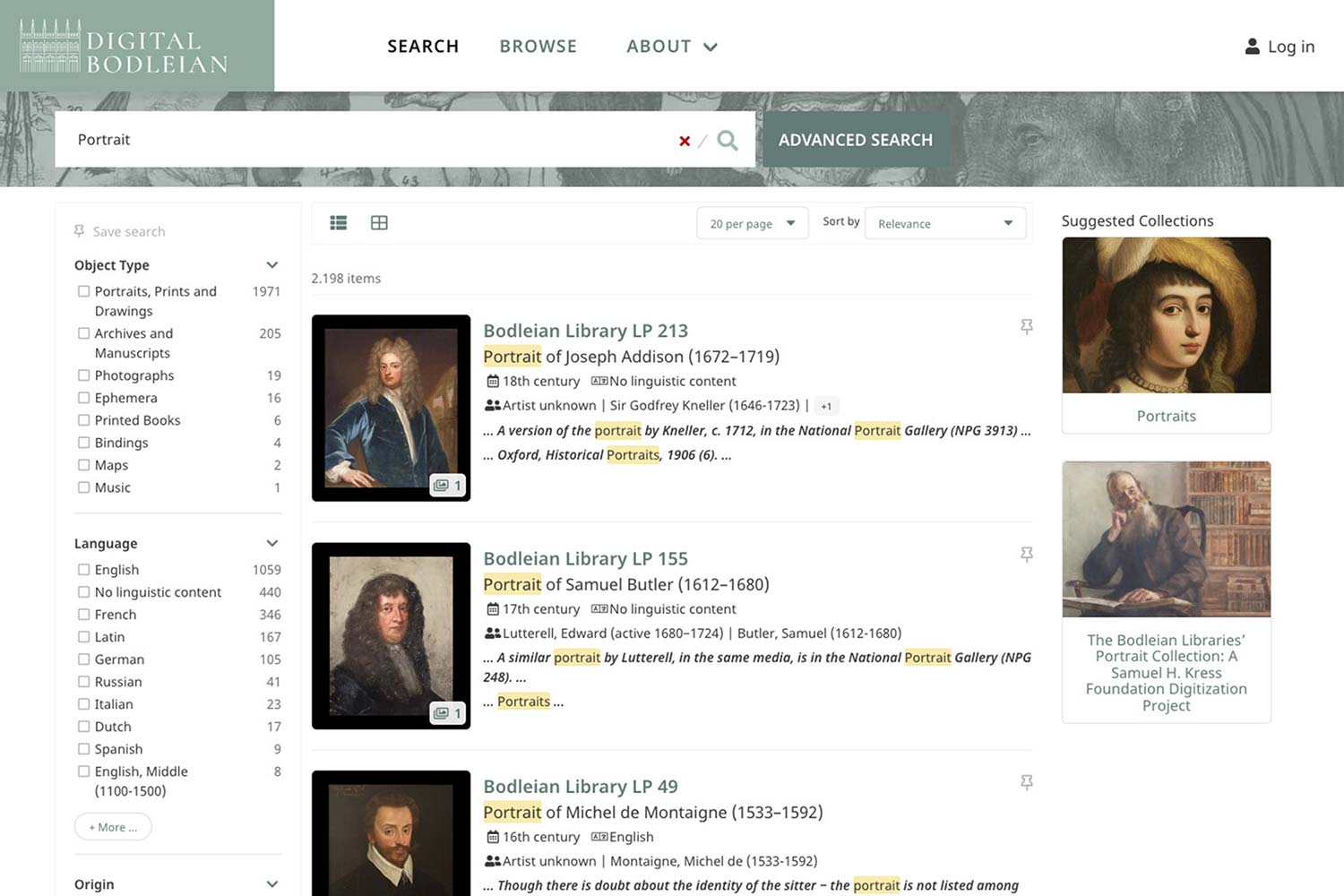Image resolution: width=1344 pixels, height=896 pixels.
Task: Open Michel de Montaigne portrait thumbnail
Action: point(391,833)
